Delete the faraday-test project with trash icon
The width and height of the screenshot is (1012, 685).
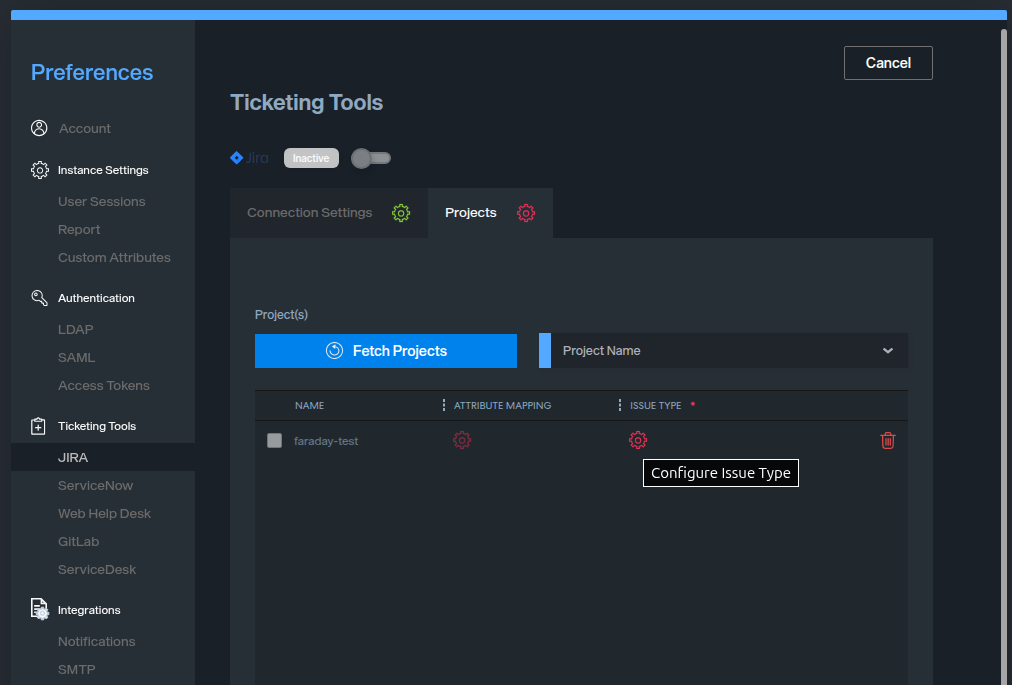click(887, 440)
